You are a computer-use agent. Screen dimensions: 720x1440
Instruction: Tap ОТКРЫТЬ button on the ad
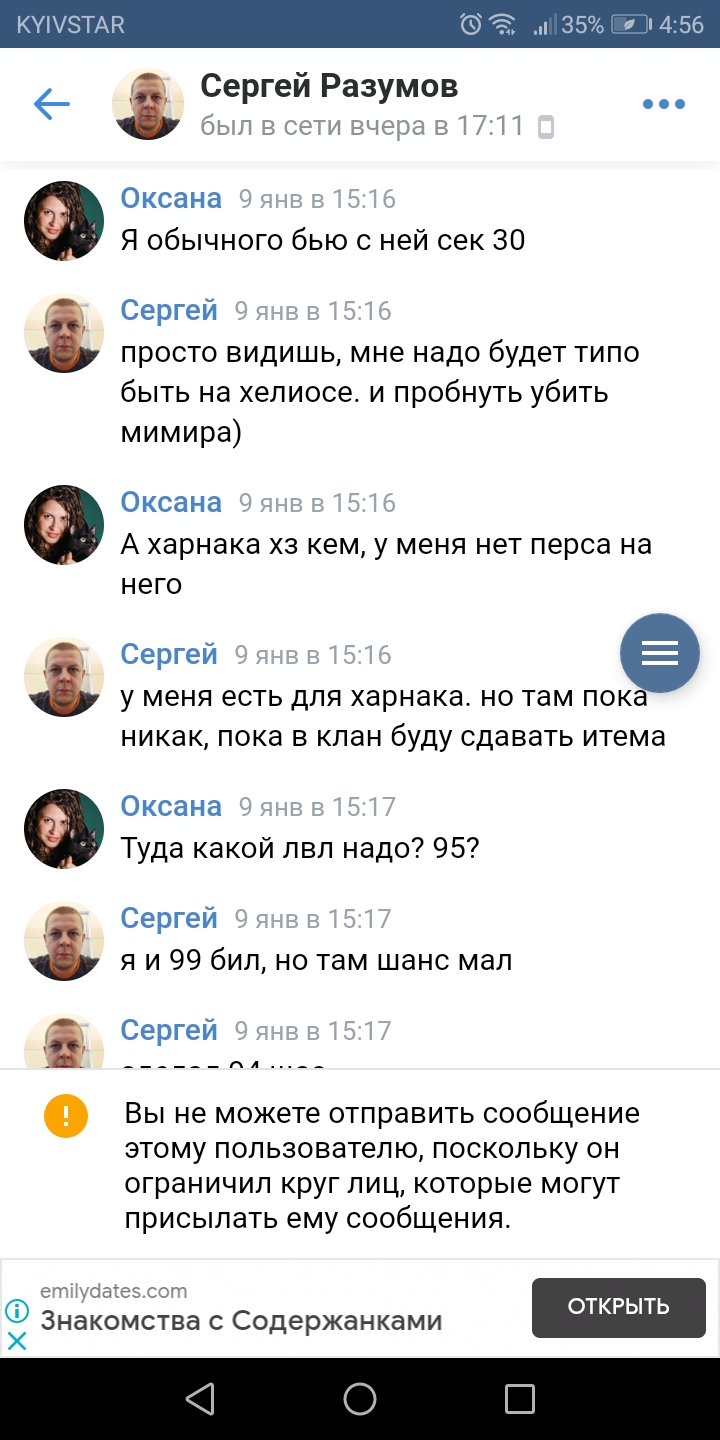(618, 1307)
